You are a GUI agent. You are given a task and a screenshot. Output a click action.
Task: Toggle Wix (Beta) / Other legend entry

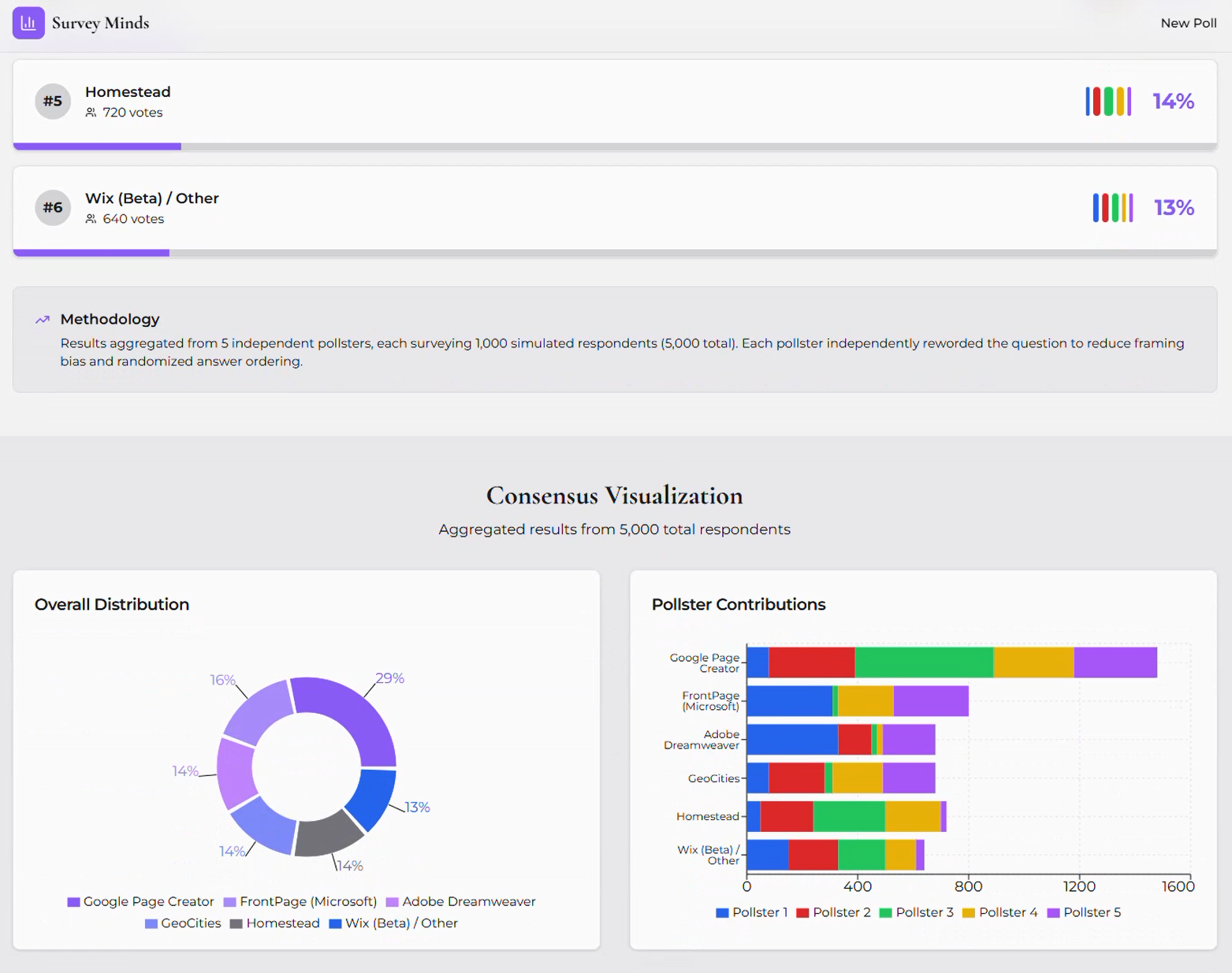[393, 923]
